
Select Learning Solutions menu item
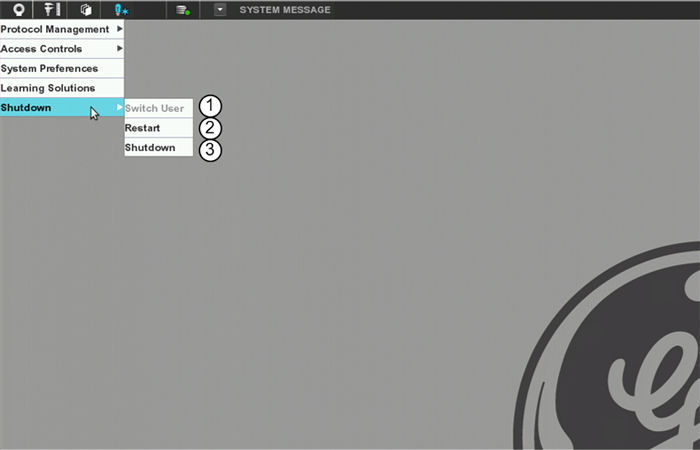tap(48, 88)
